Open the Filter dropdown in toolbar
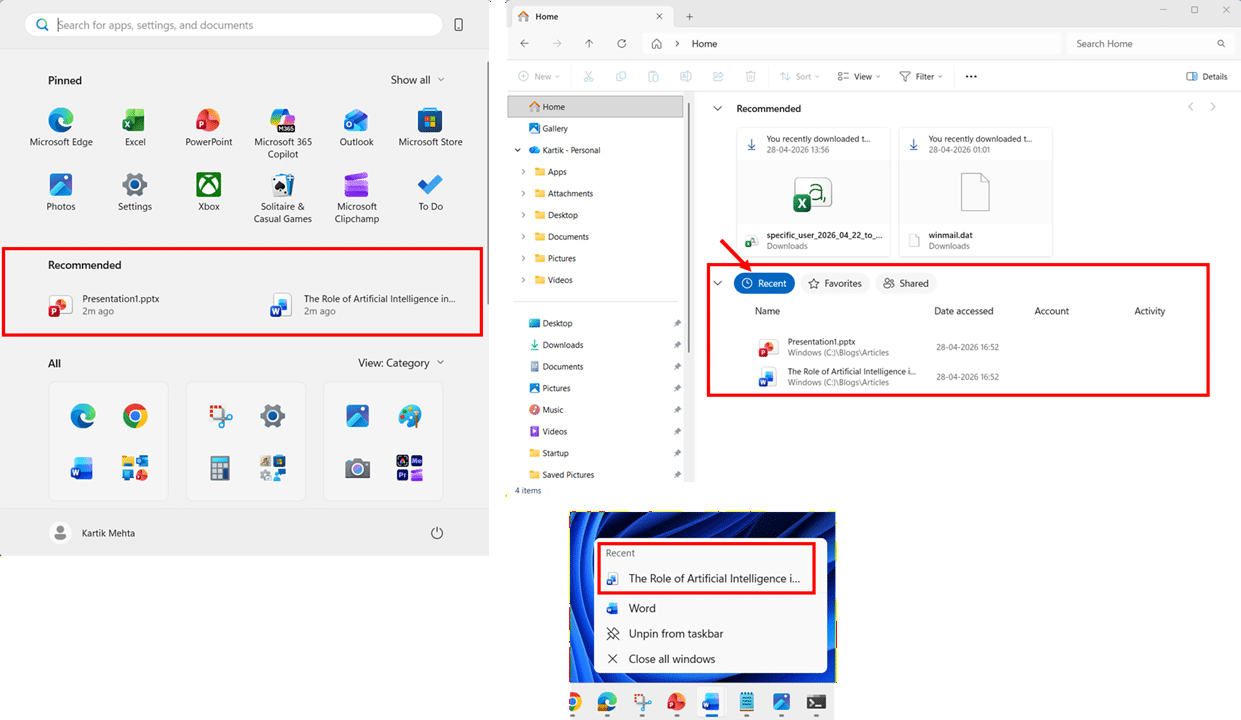The width and height of the screenshot is (1241, 720). click(x=921, y=76)
